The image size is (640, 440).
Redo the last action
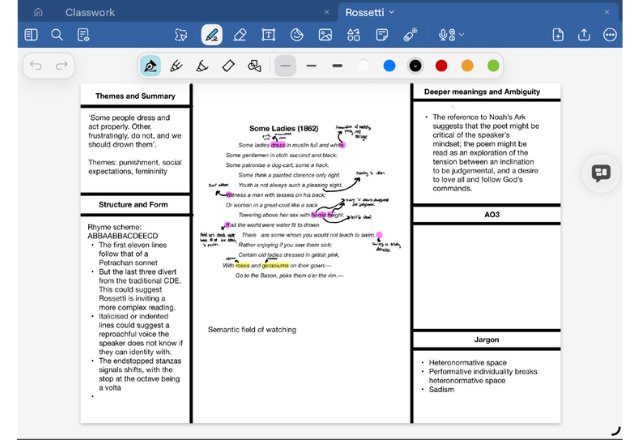pyautogui.click(x=62, y=65)
